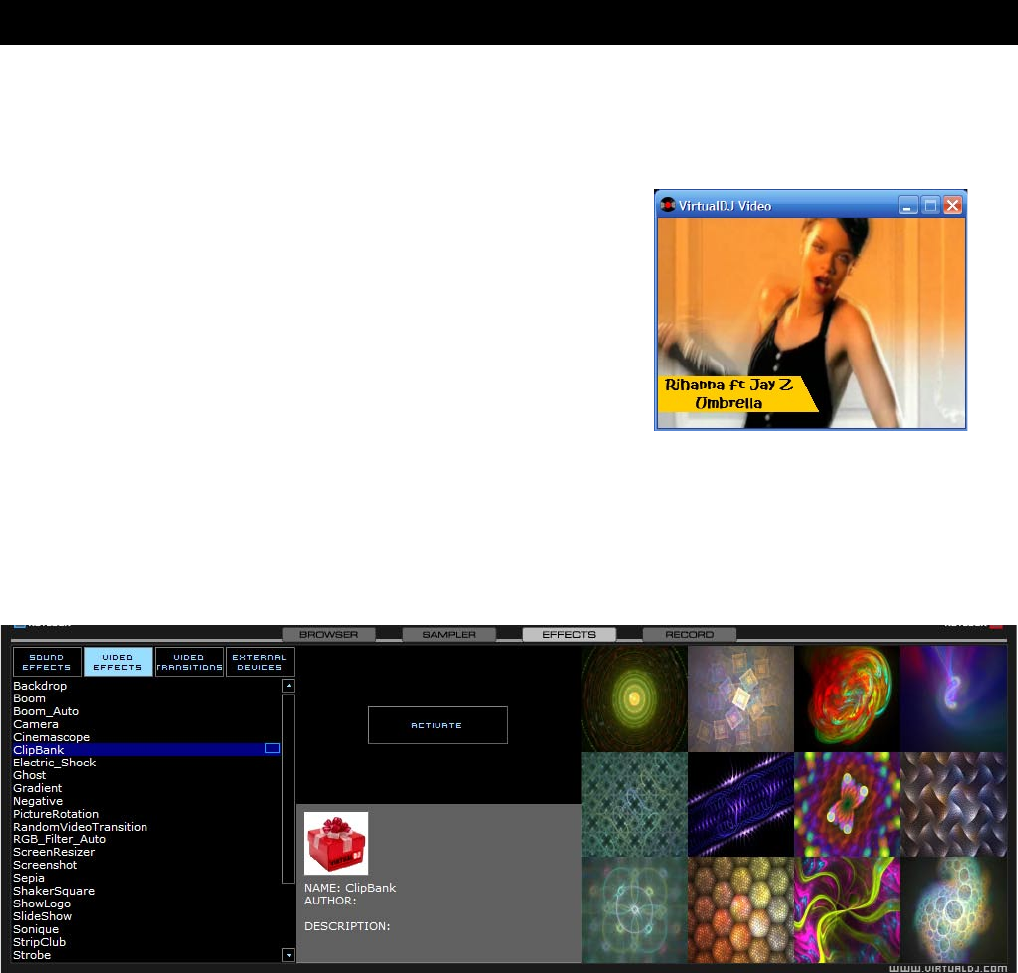Toggle the Video Transitions category
1018x973 pixels.
click(189, 662)
